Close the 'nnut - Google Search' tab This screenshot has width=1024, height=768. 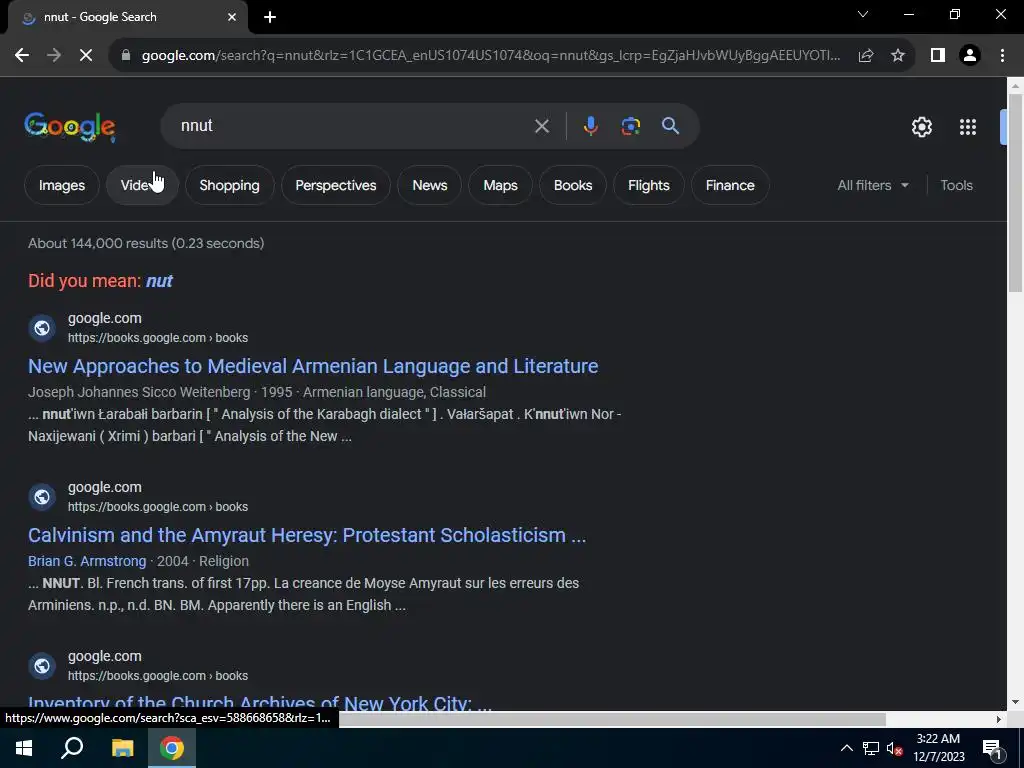pyautogui.click(x=232, y=17)
